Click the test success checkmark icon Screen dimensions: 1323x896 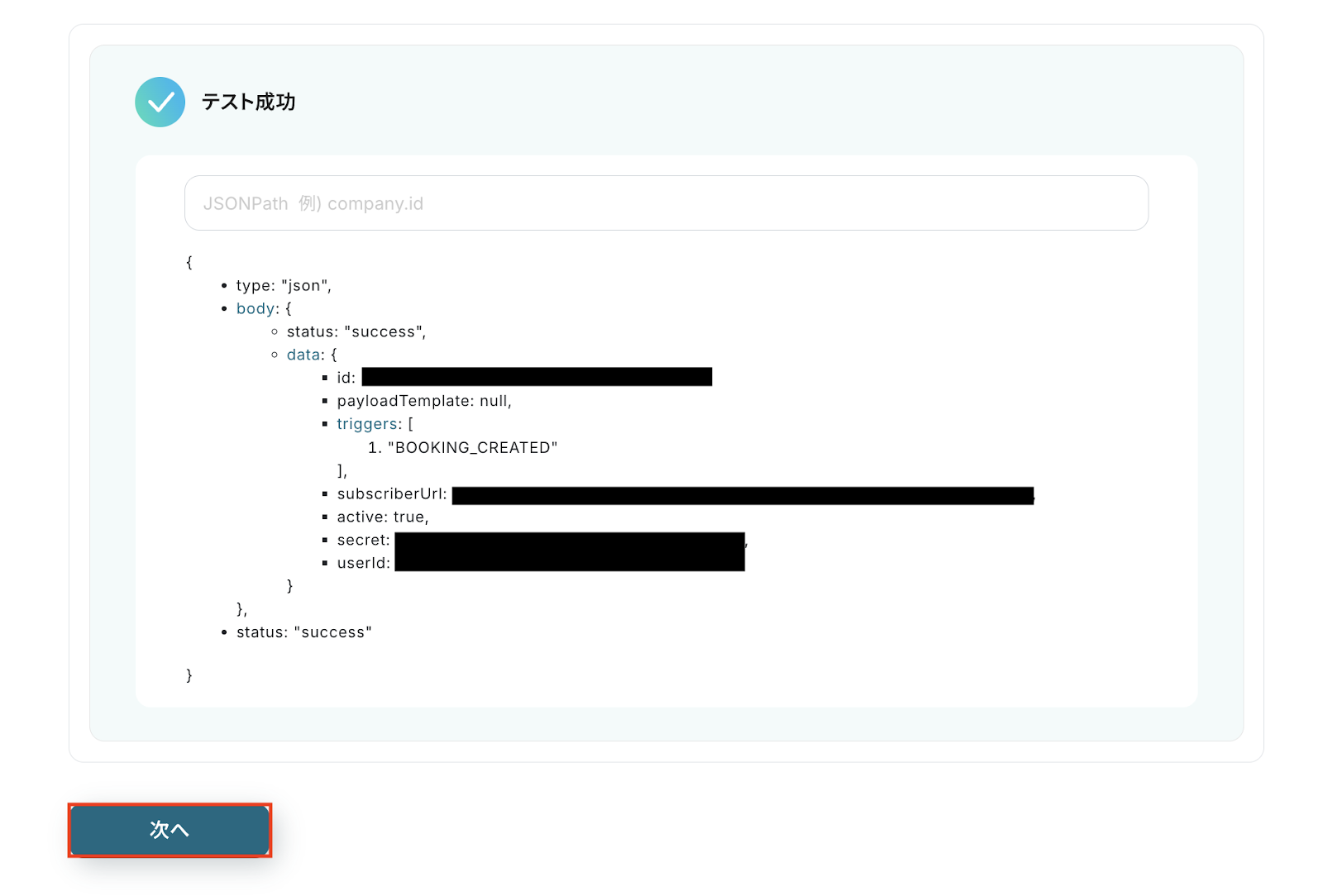160,102
